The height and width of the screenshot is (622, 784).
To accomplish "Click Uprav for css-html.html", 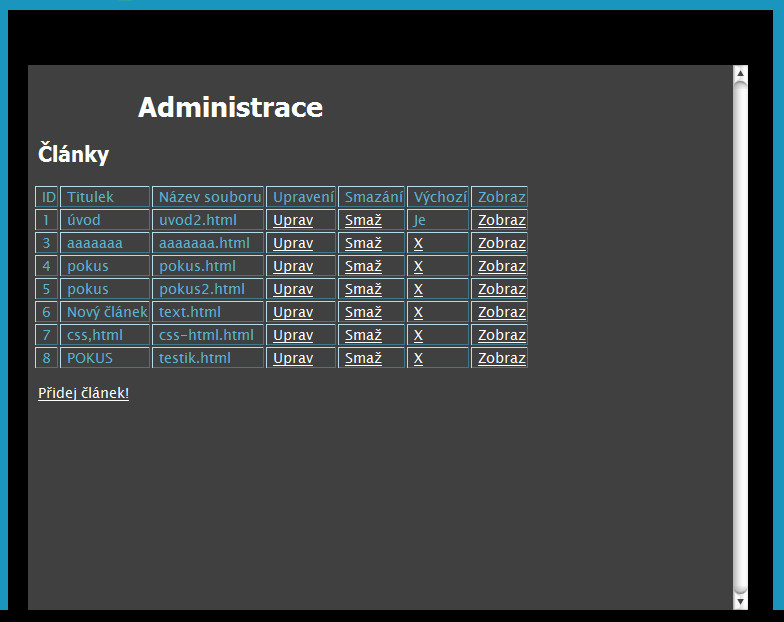I will [x=293, y=335].
